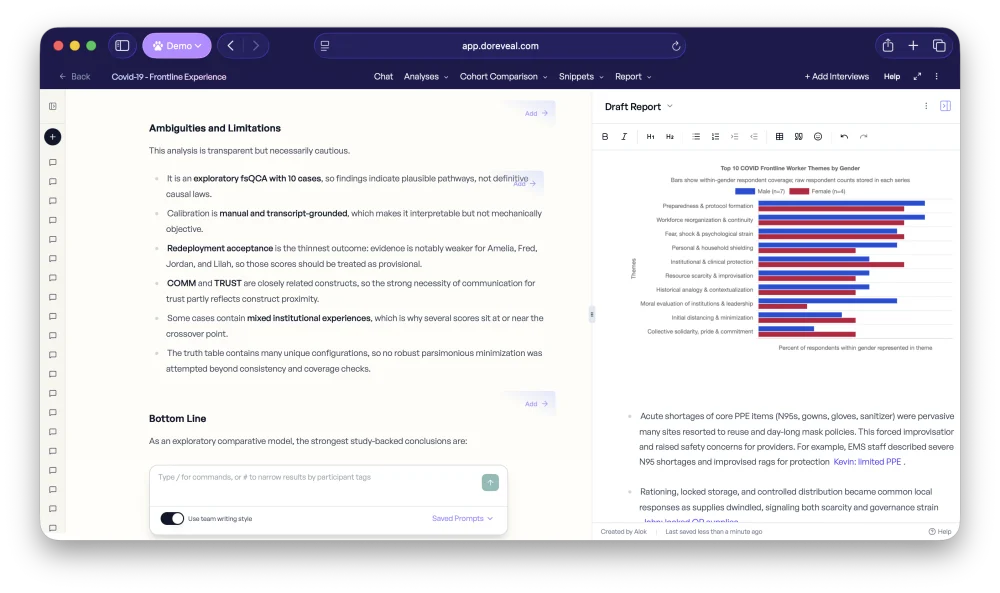Click the Female (n=4) legend swatch

pos(798,191)
